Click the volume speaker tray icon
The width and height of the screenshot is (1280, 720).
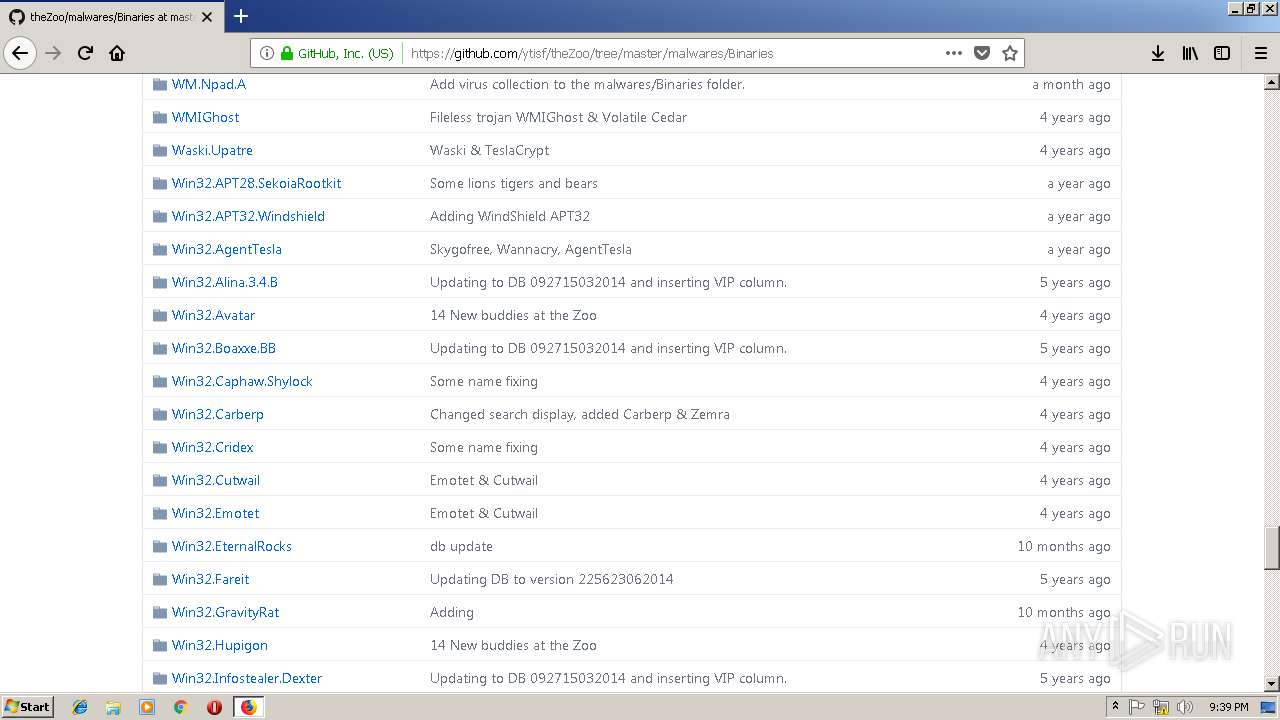tap(1185, 707)
